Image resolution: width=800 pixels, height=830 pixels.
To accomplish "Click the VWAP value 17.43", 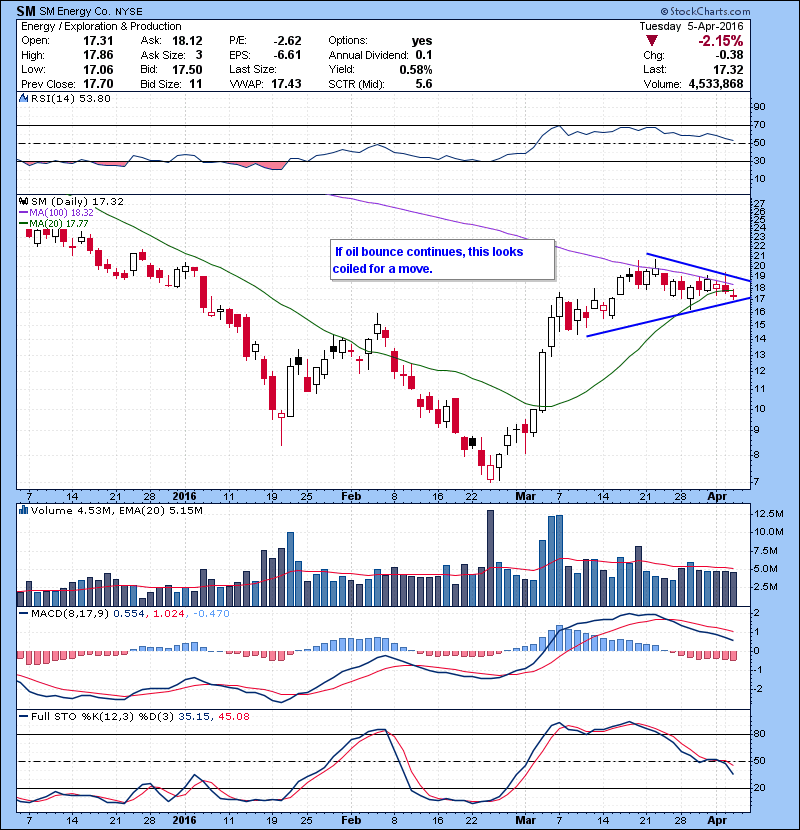I will 286,84.
